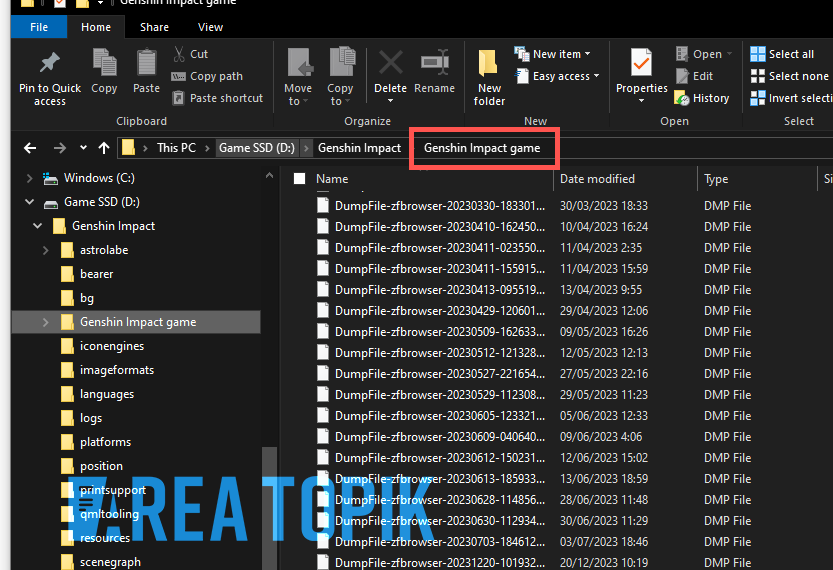Viewport: 833px width, 570px height.
Task: Go back to previous folder
Action: point(30,148)
